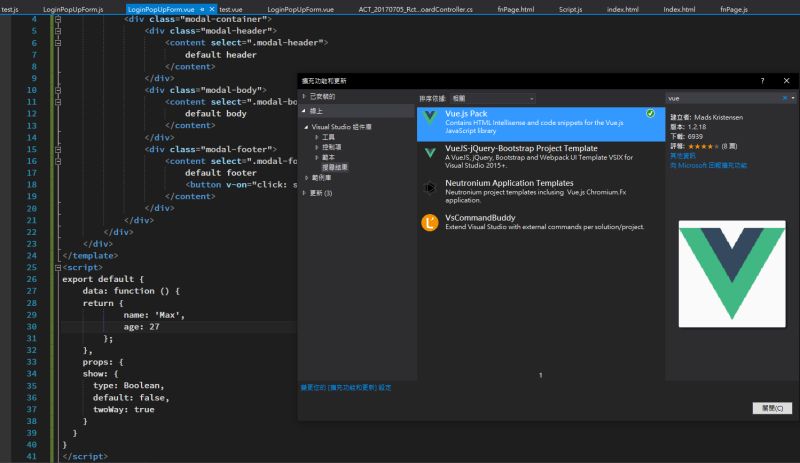Switch to the test.js tab

coord(10,9)
